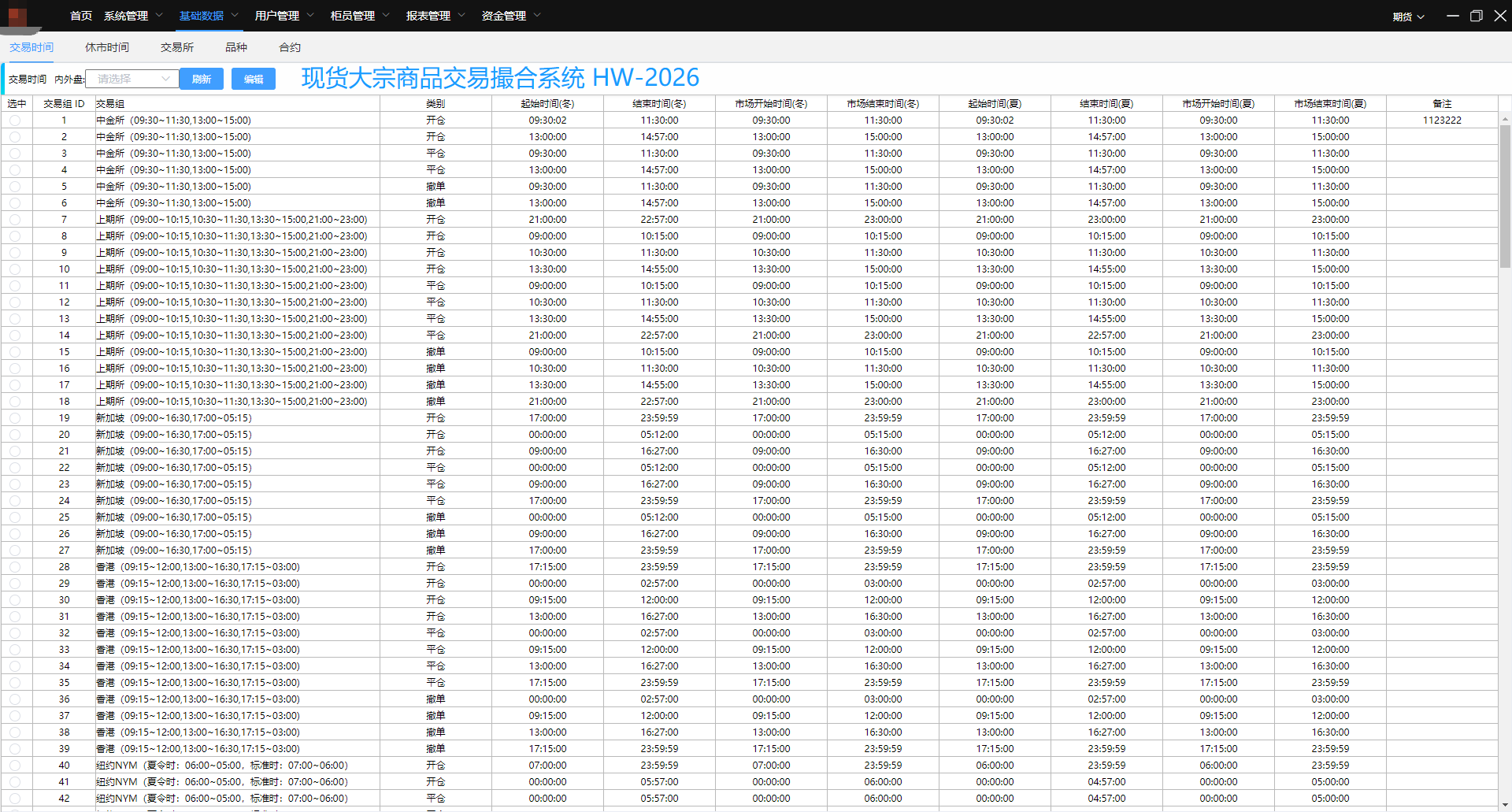Go to 首页 in the top menu
1512x812 pixels.
(x=81, y=16)
